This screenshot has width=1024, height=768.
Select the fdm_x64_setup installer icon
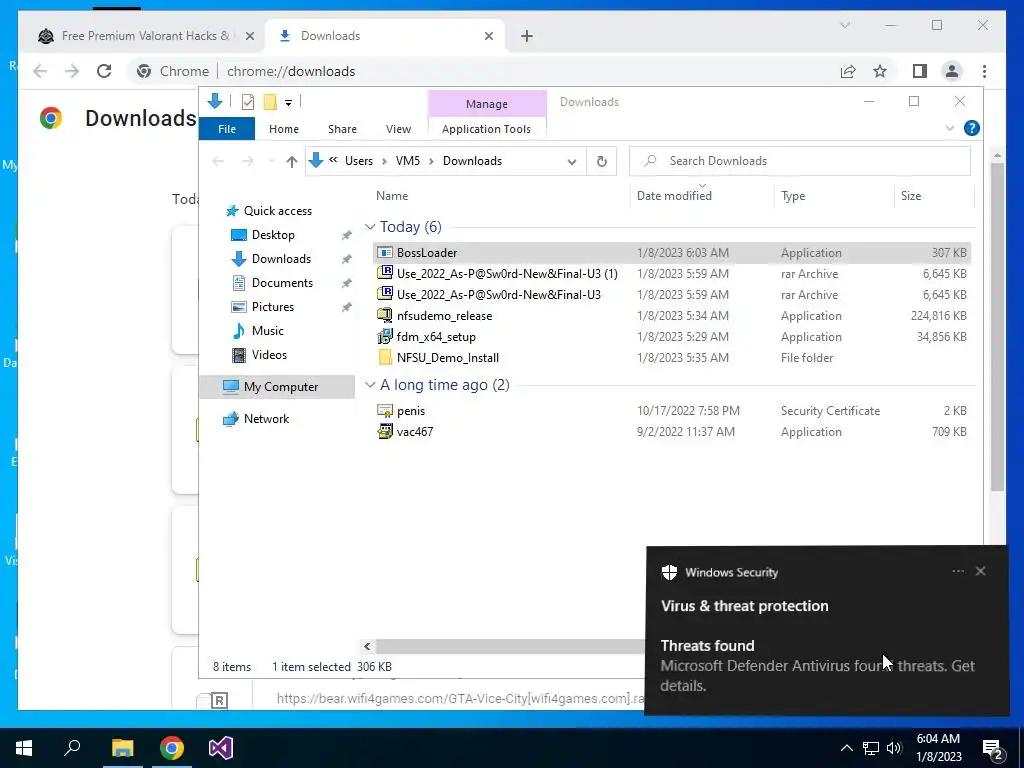click(x=385, y=336)
